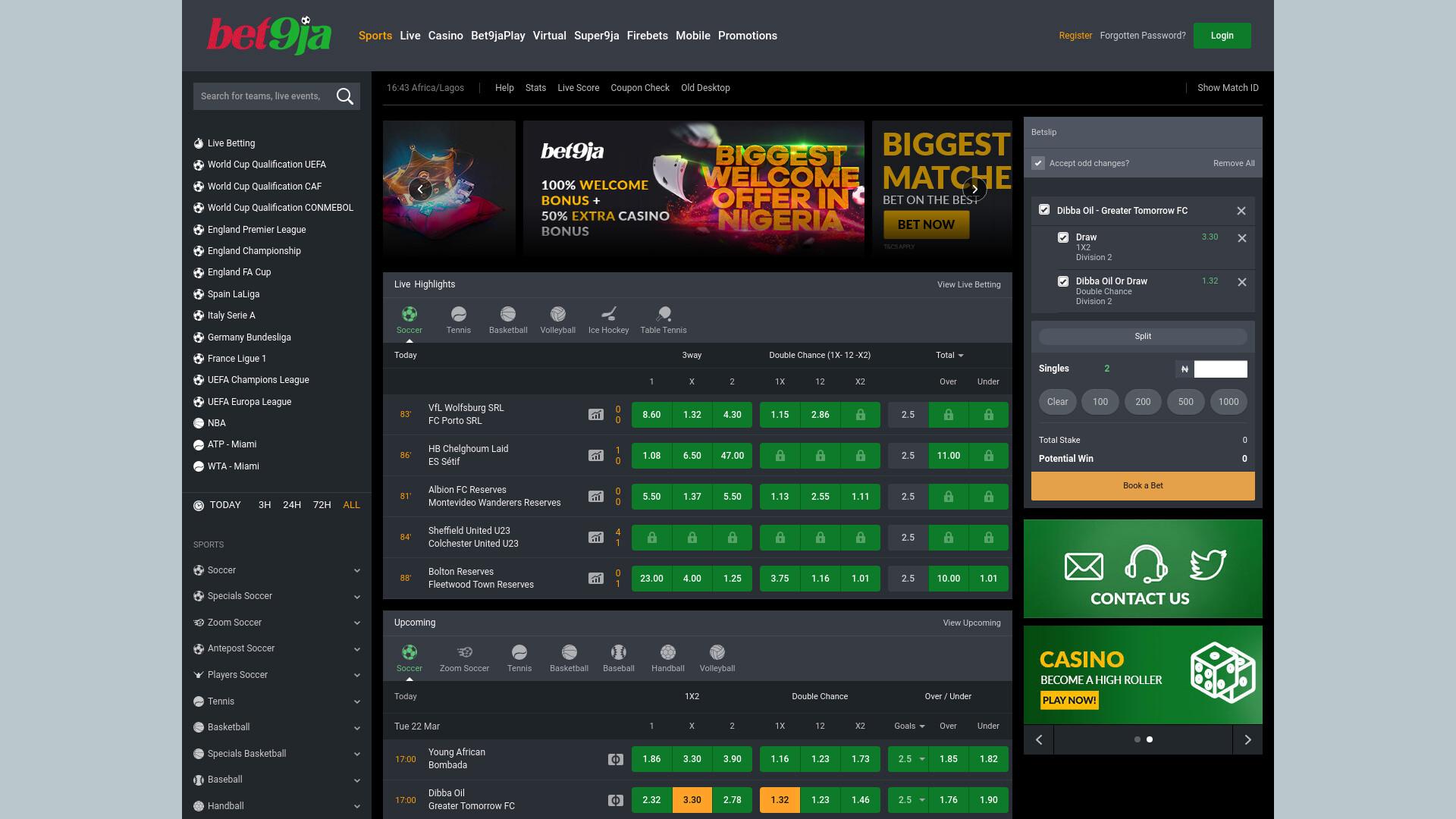Image resolution: width=1456 pixels, height=819 pixels.
Task: Open Super9ja in top navigation
Action: click(597, 36)
